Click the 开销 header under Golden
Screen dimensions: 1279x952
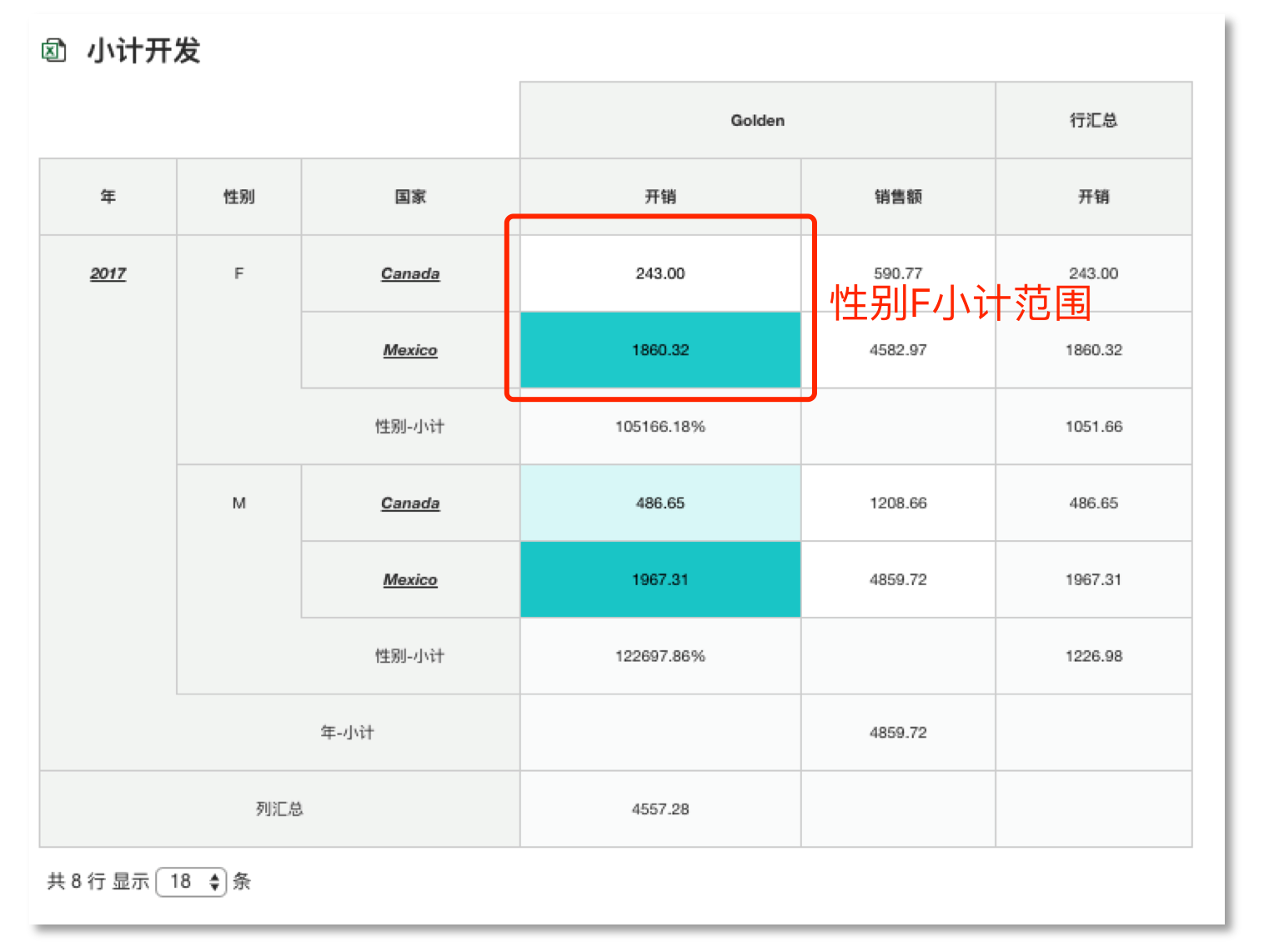coord(660,197)
